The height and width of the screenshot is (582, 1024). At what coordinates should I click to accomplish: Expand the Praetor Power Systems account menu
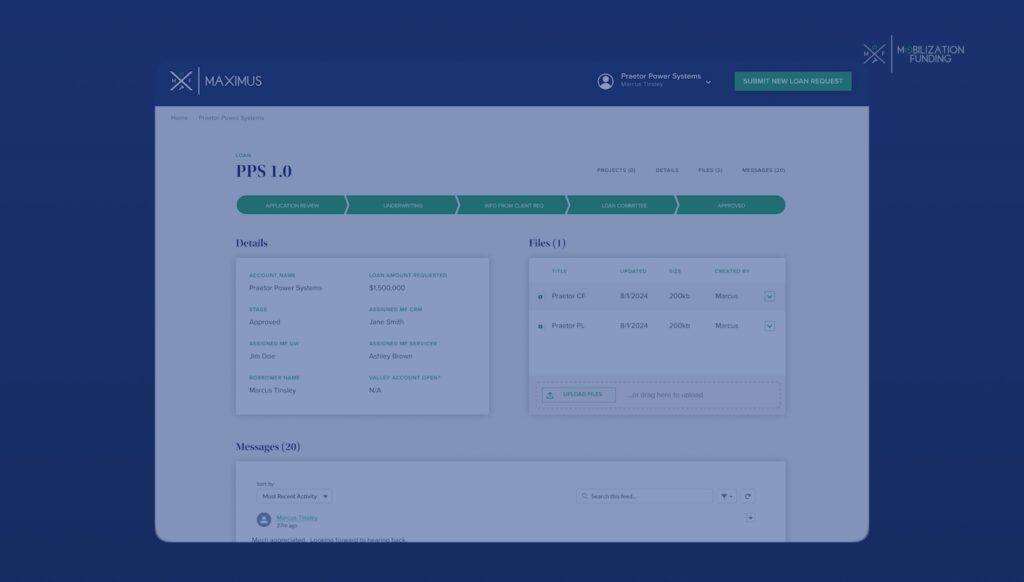point(708,82)
